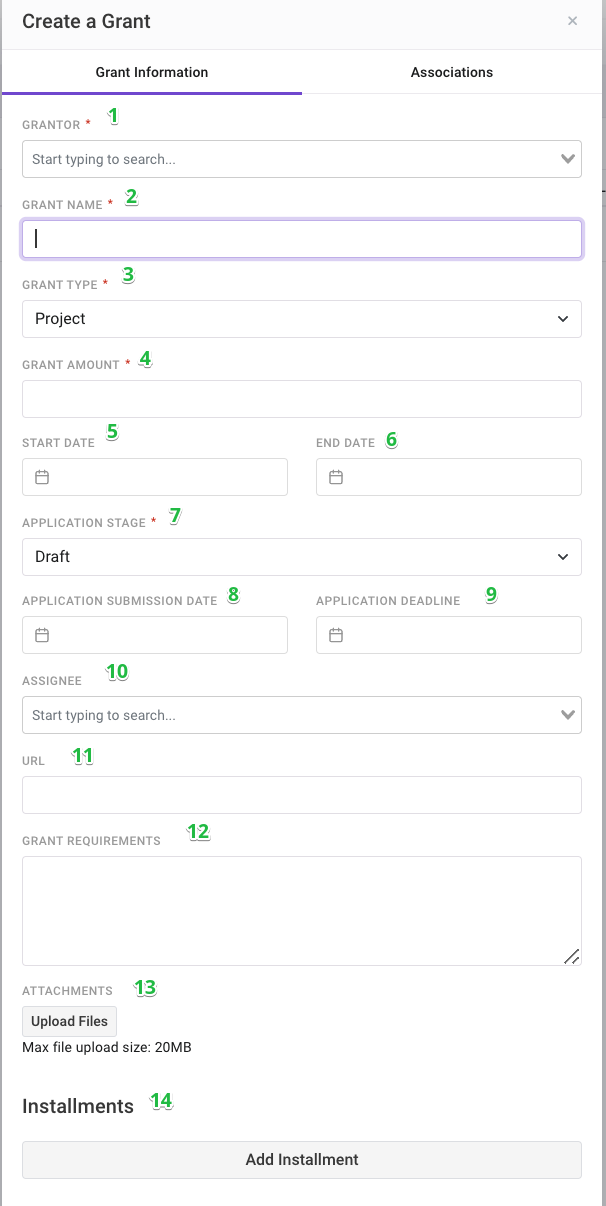Click the Grantor search dropdown arrow
606x1206 pixels.
coord(569,158)
